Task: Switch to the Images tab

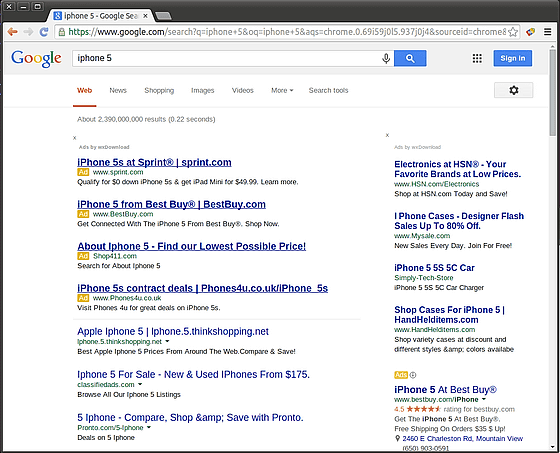Action: (202, 90)
